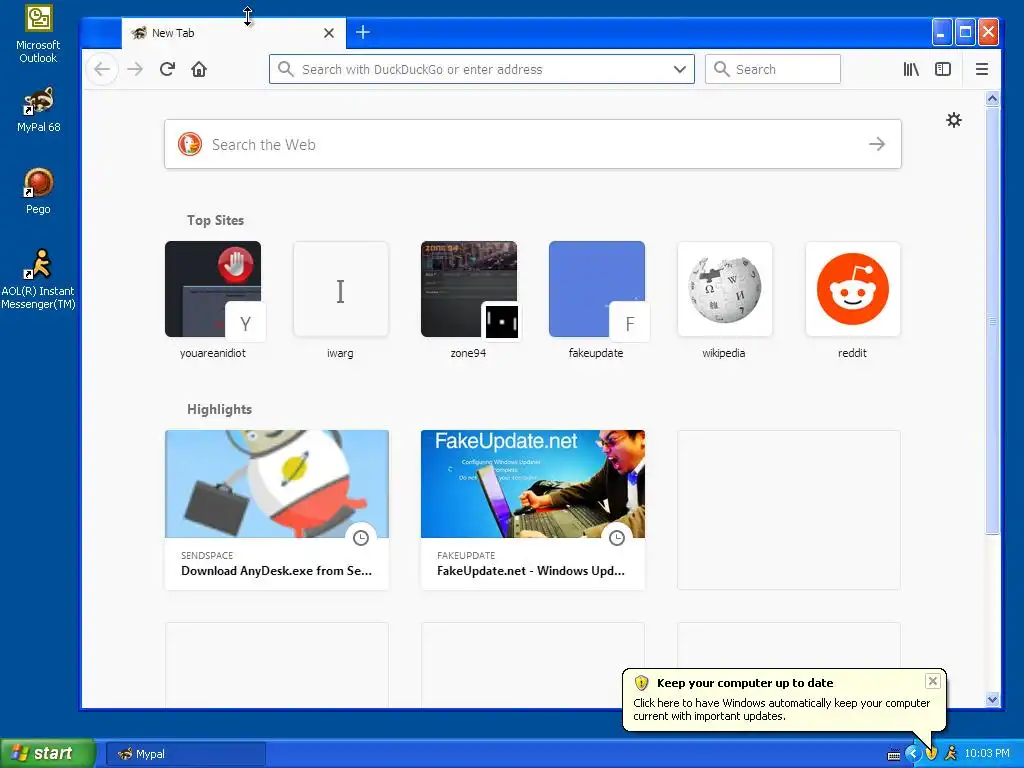Open the Start menu
The height and width of the screenshot is (768, 1024).
point(47,754)
